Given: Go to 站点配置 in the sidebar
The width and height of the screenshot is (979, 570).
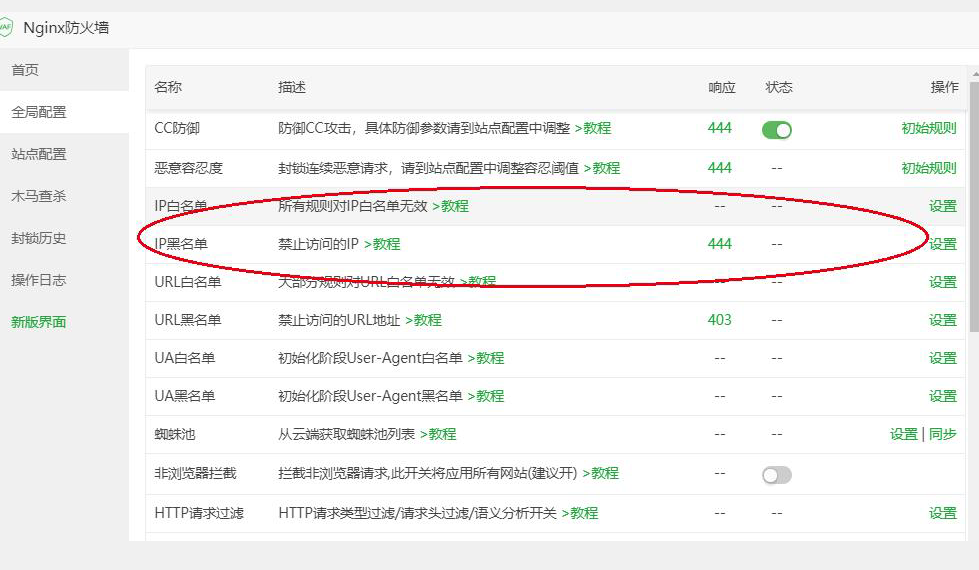Looking at the screenshot, I should pyautogui.click(x=39, y=154).
